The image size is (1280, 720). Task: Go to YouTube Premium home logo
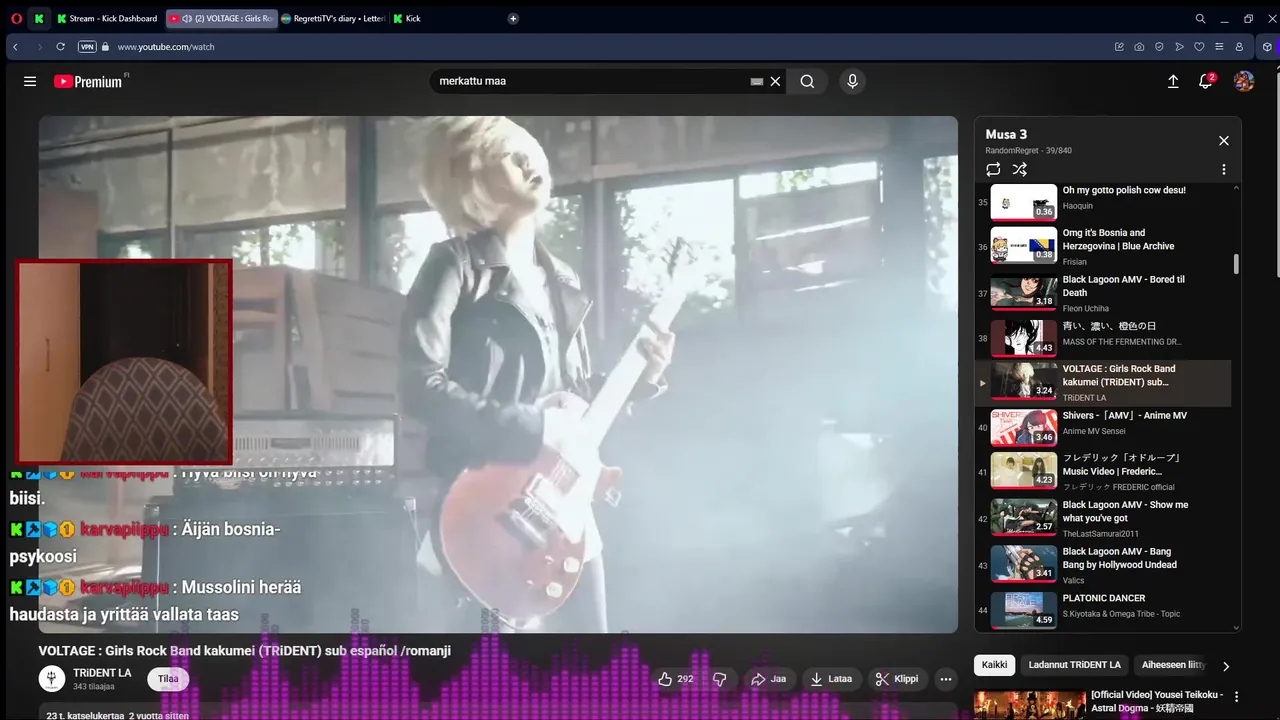pyautogui.click(x=88, y=81)
